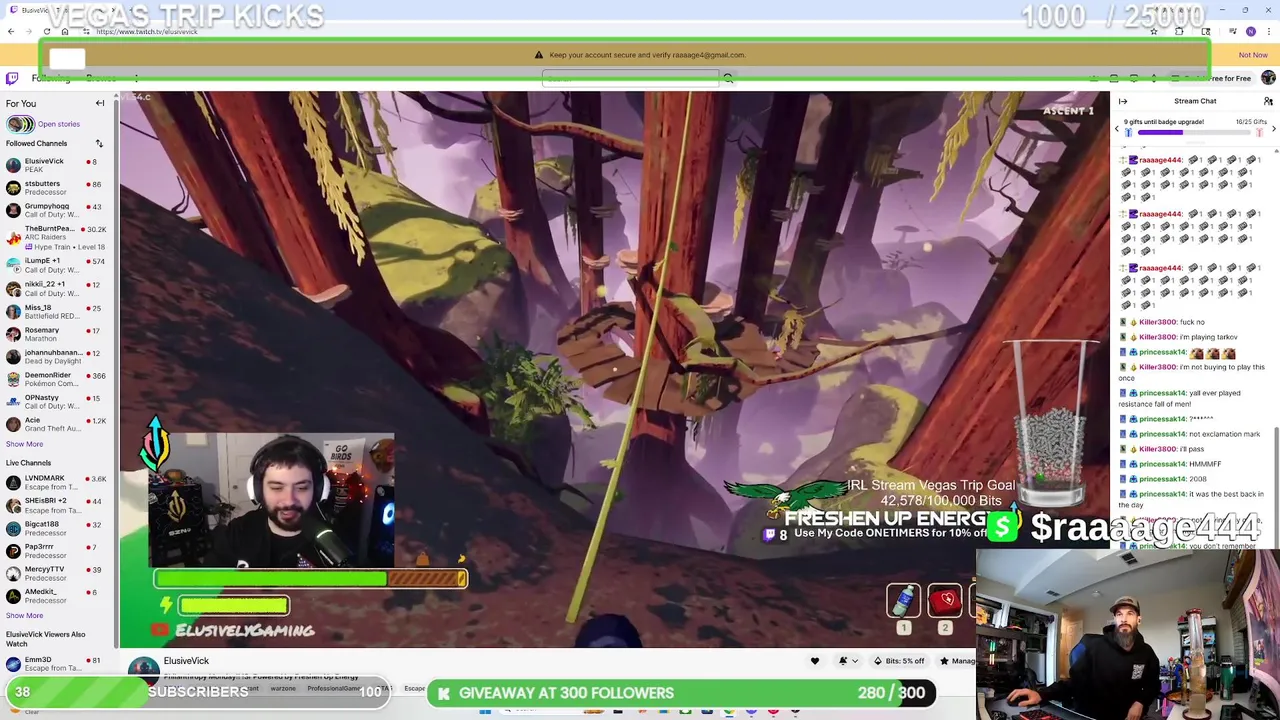Open Emm3D recommended channel
Screen dimensions: 1280x720
pyautogui.click(x=56, y=664)
